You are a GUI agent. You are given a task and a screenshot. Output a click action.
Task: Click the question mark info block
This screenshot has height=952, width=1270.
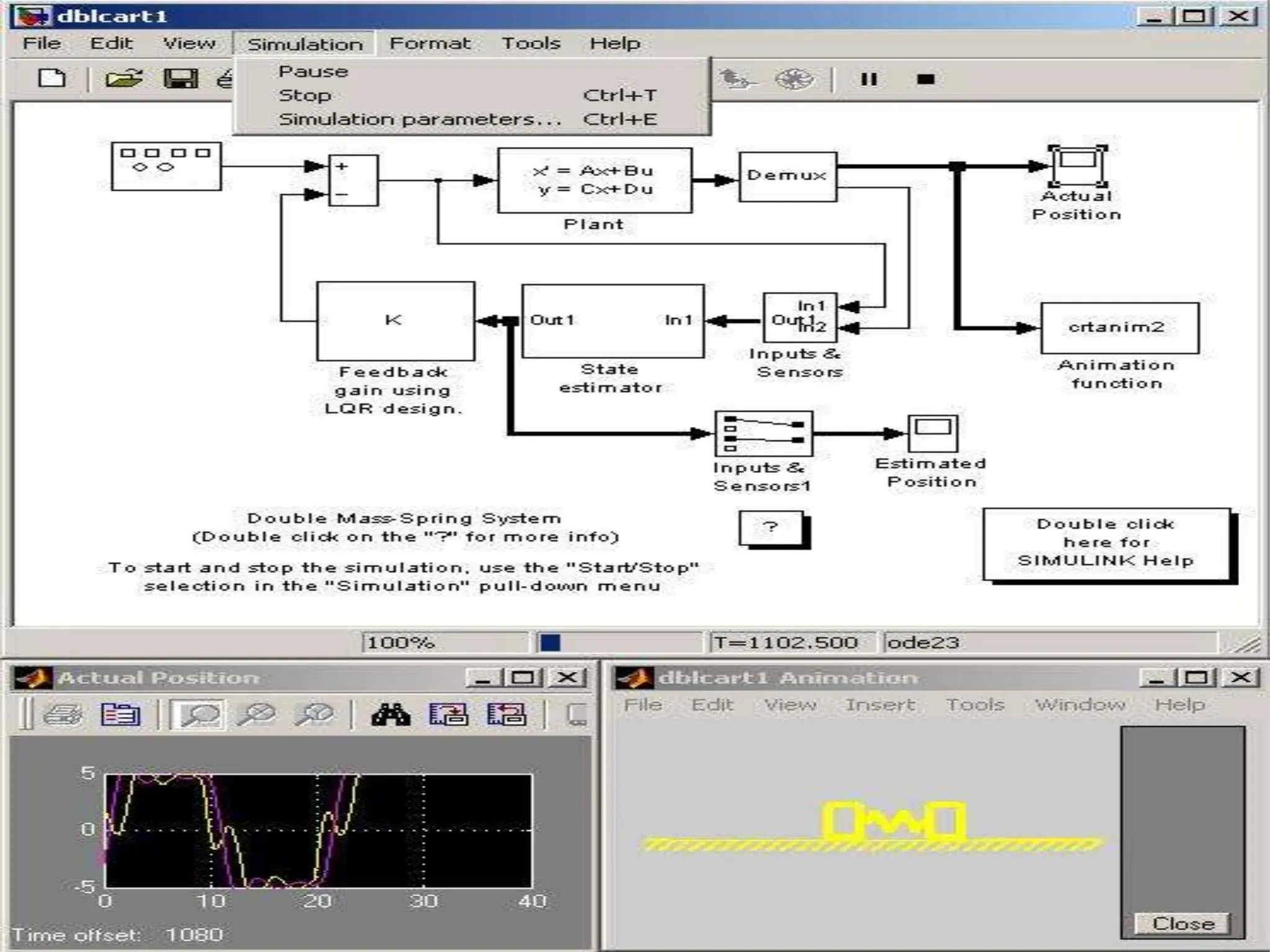pos(771,527)
